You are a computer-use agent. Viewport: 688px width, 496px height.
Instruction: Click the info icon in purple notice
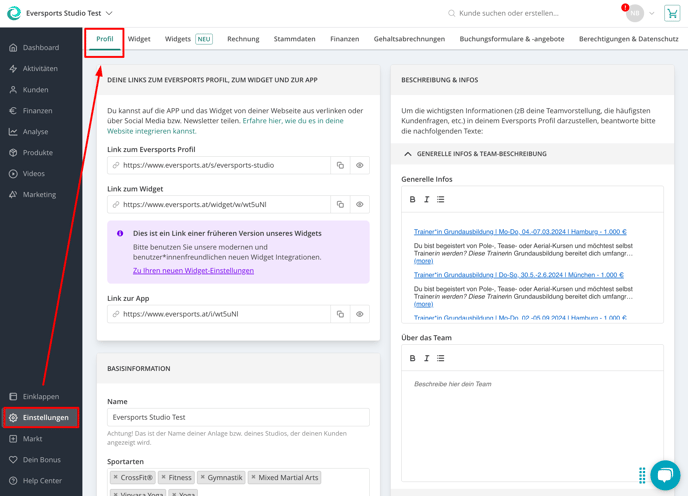120,234
